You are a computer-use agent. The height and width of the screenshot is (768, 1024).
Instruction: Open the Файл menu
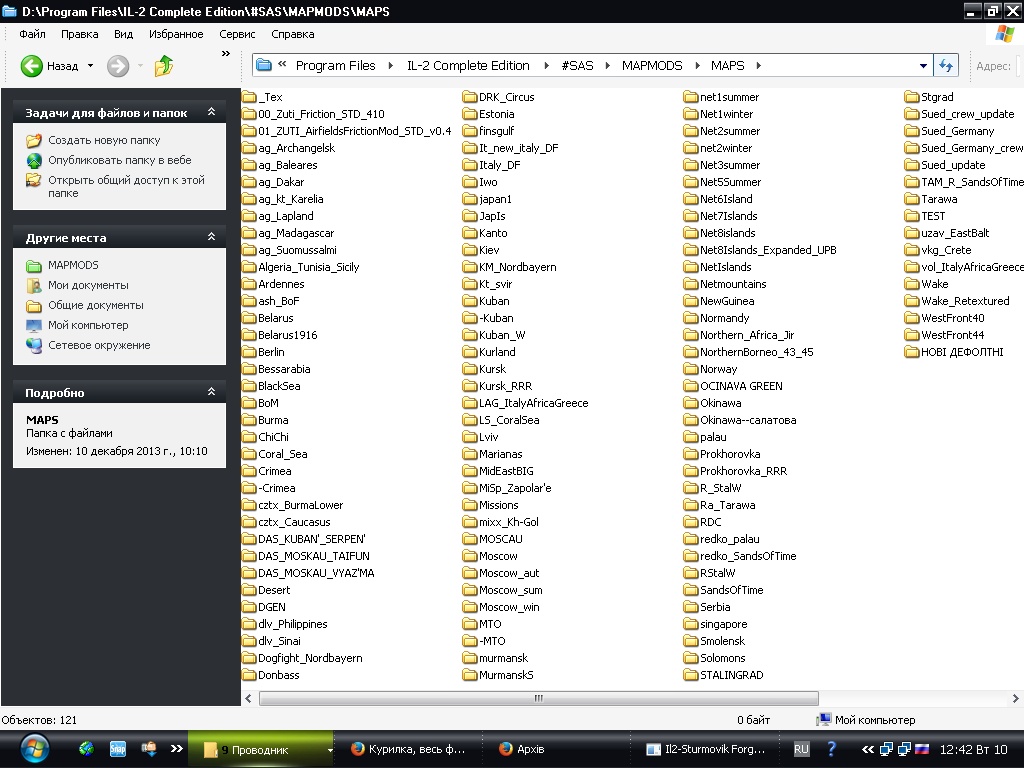[32, 34]
